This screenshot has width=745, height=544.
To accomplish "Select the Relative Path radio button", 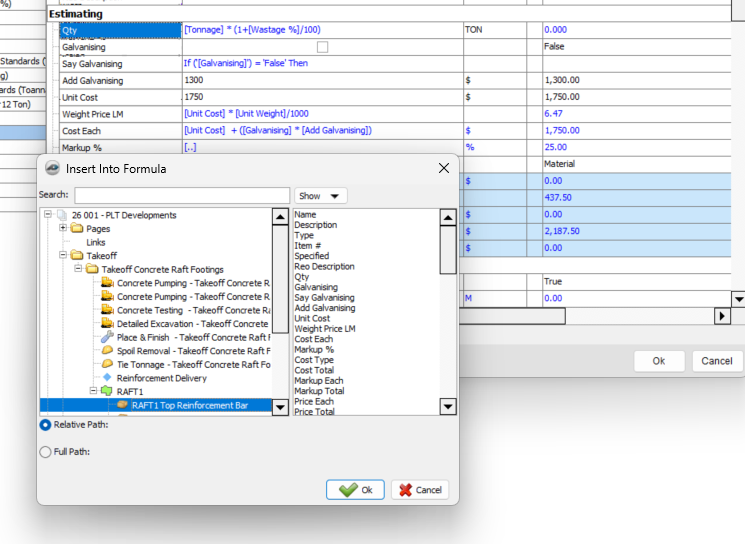I will pyautogui.click(x=45, y=425).
